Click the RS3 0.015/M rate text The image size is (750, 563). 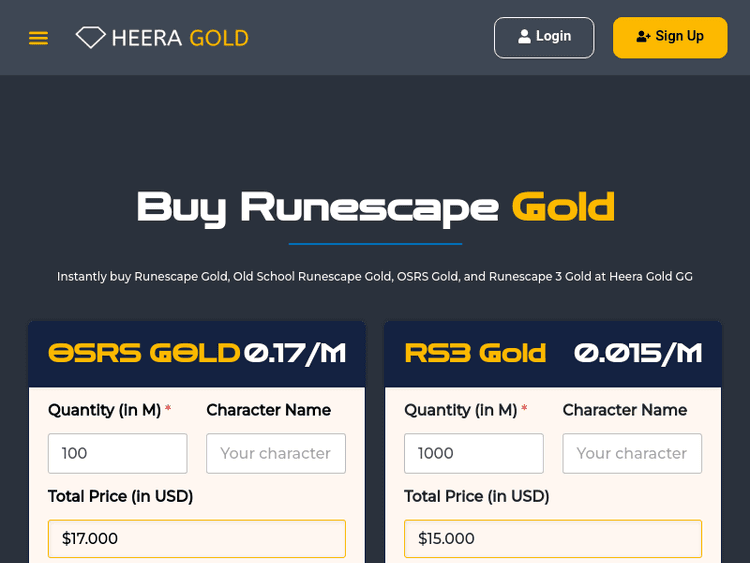pos(638,353)
